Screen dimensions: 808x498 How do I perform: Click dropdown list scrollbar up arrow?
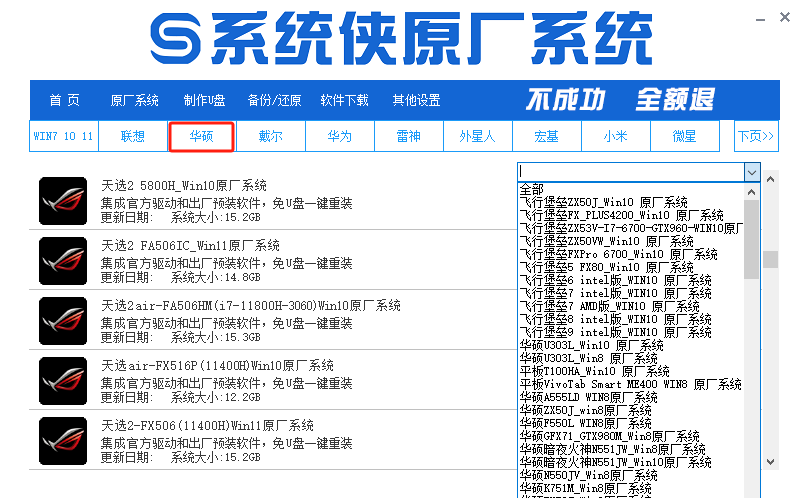pyautogui.click(x=752, y=192)
